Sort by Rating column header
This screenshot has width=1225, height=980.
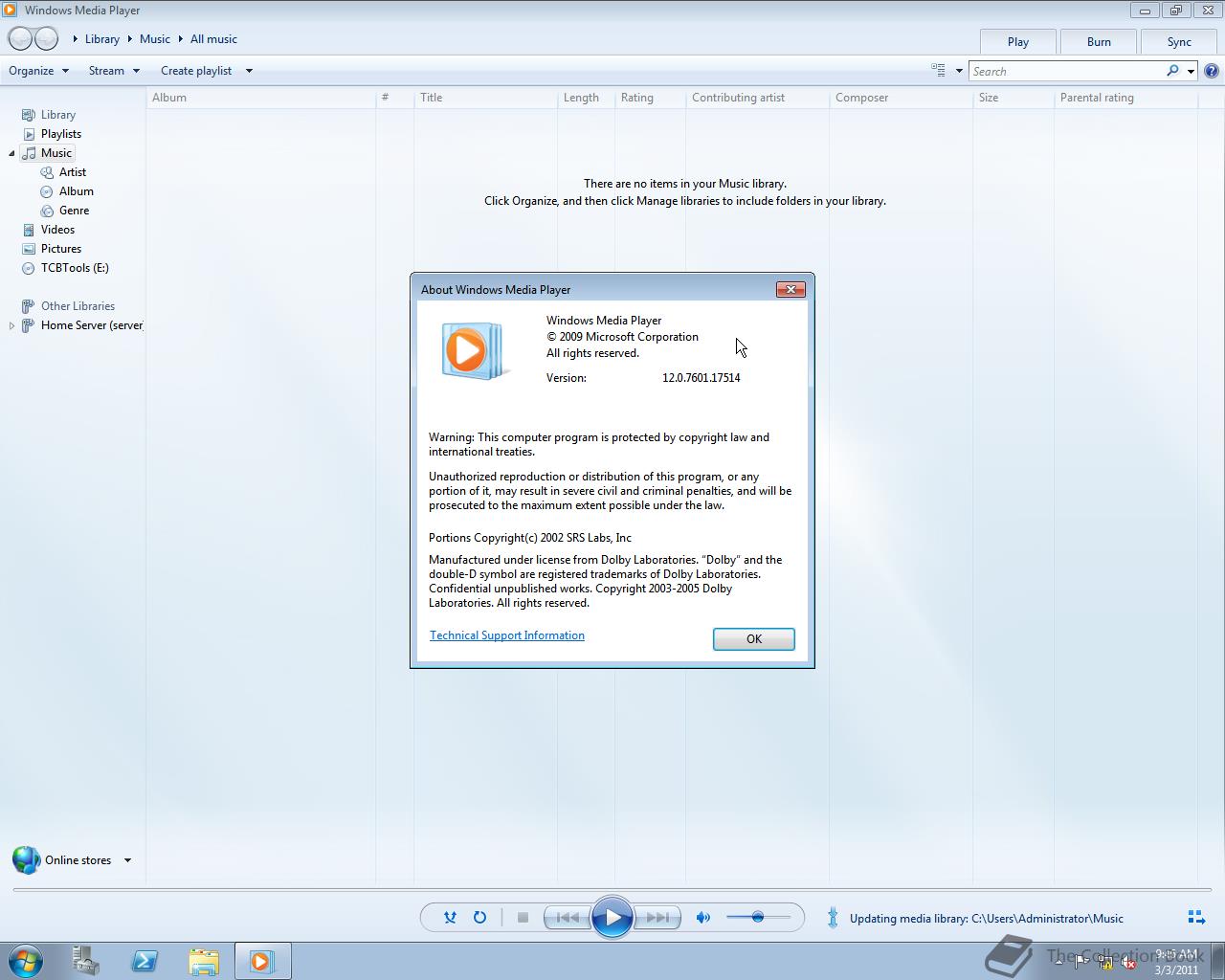tap(650, 98)
